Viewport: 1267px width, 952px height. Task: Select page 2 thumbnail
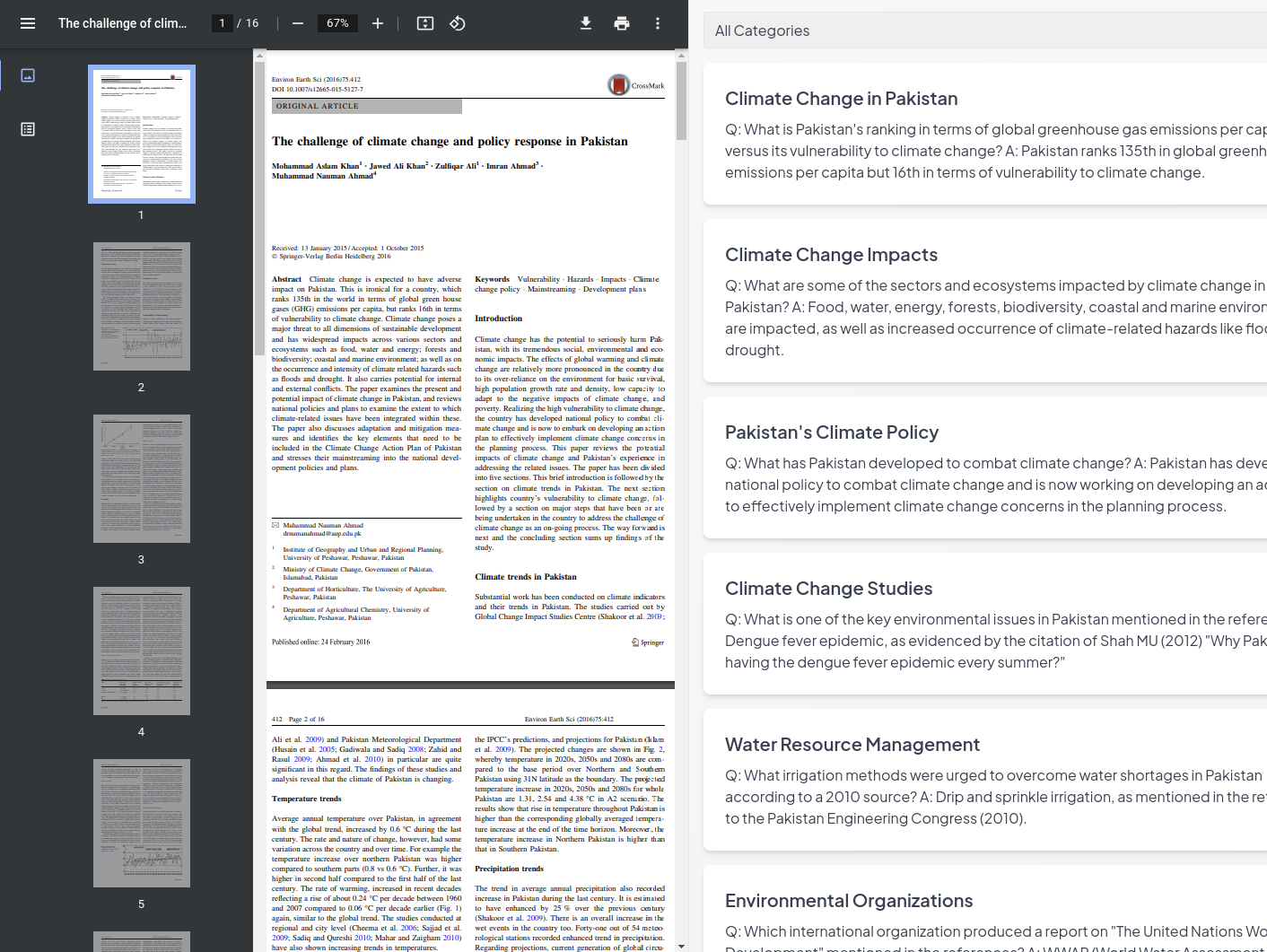pyautogui.click(x=142, y=306)
